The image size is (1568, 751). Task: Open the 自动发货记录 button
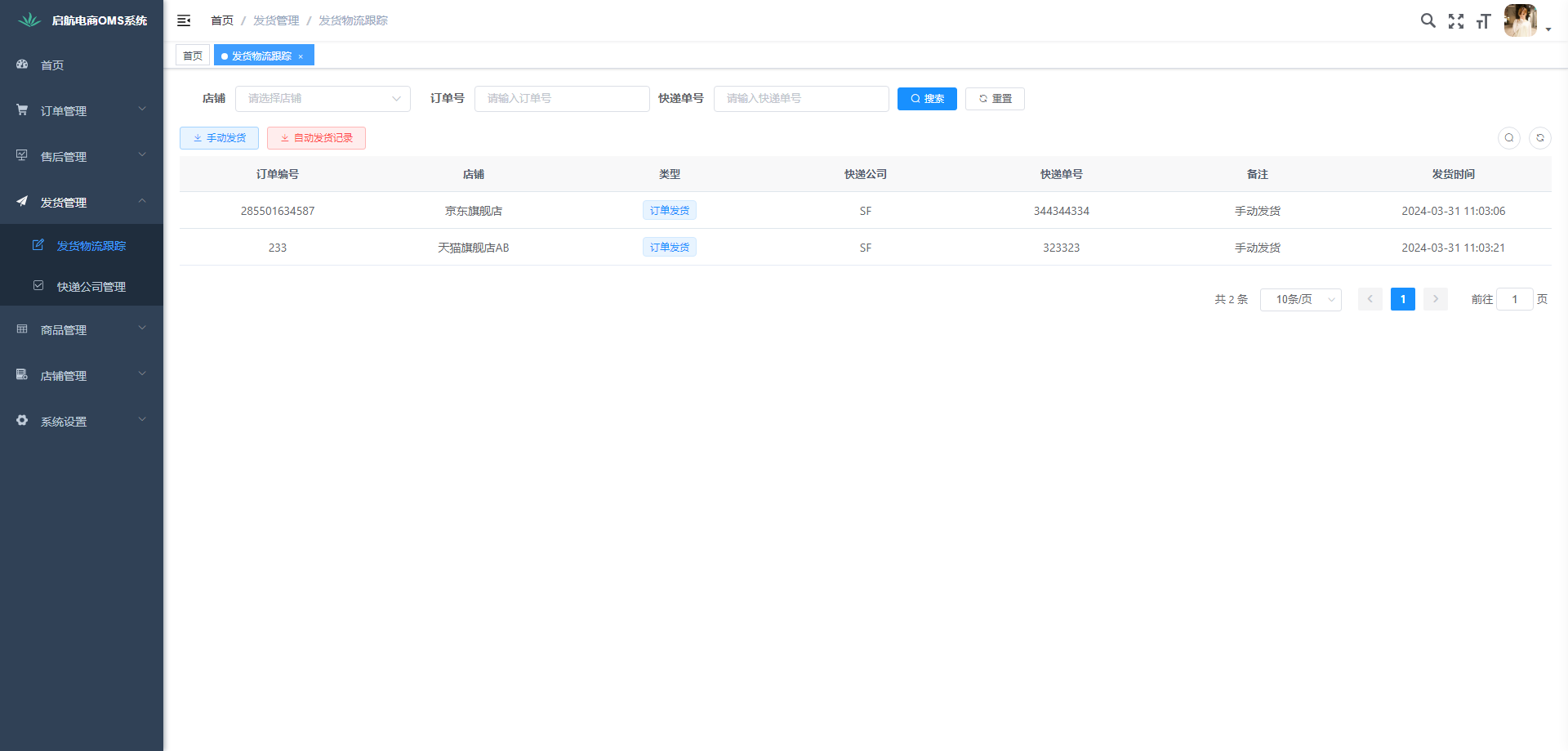click(316, 138)
